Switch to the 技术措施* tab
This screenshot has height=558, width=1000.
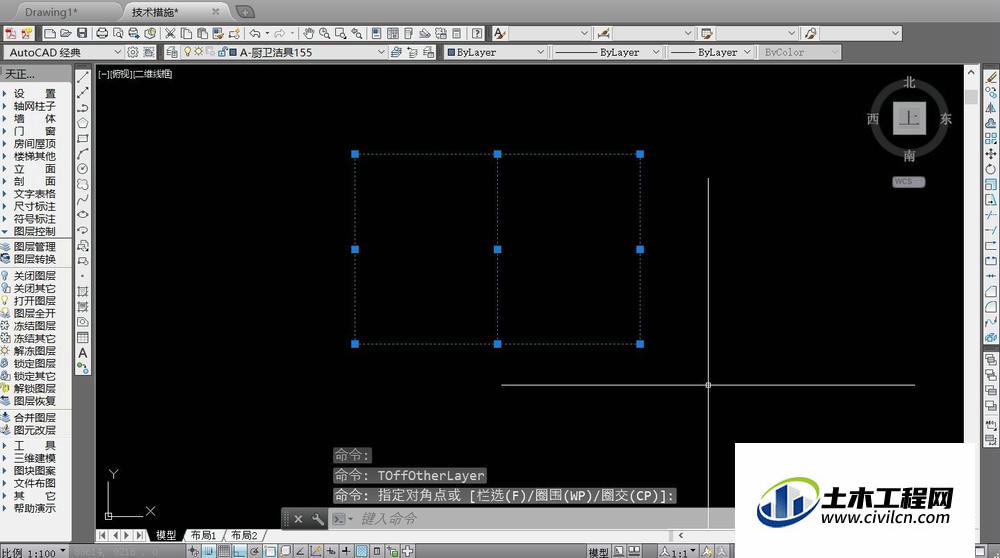click(x=155, y=12)
